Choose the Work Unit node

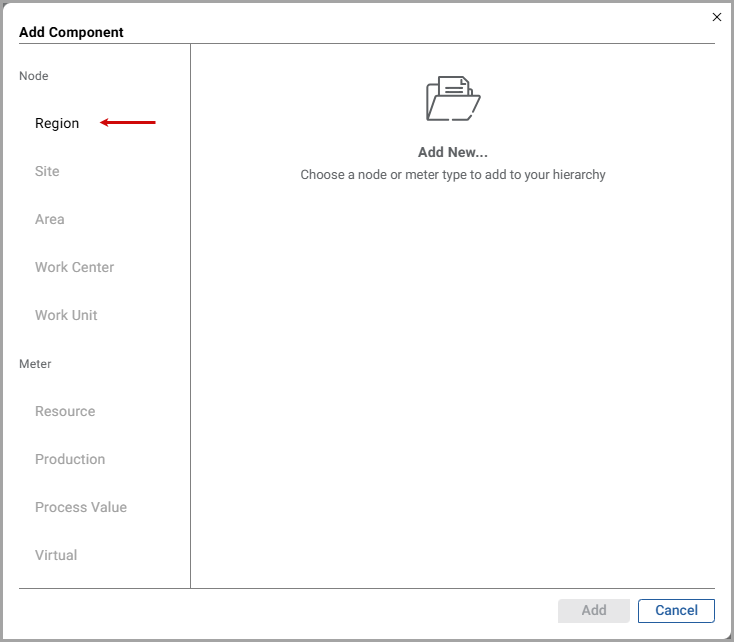pyautogui.click(x=66, y=315)
